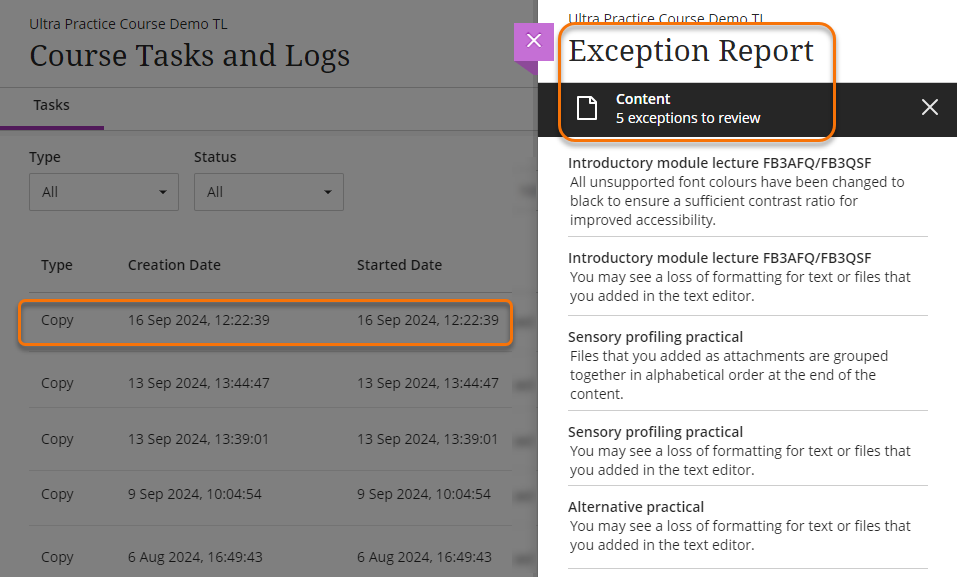Click the '5 exceptions to review' text

(688, 118)
